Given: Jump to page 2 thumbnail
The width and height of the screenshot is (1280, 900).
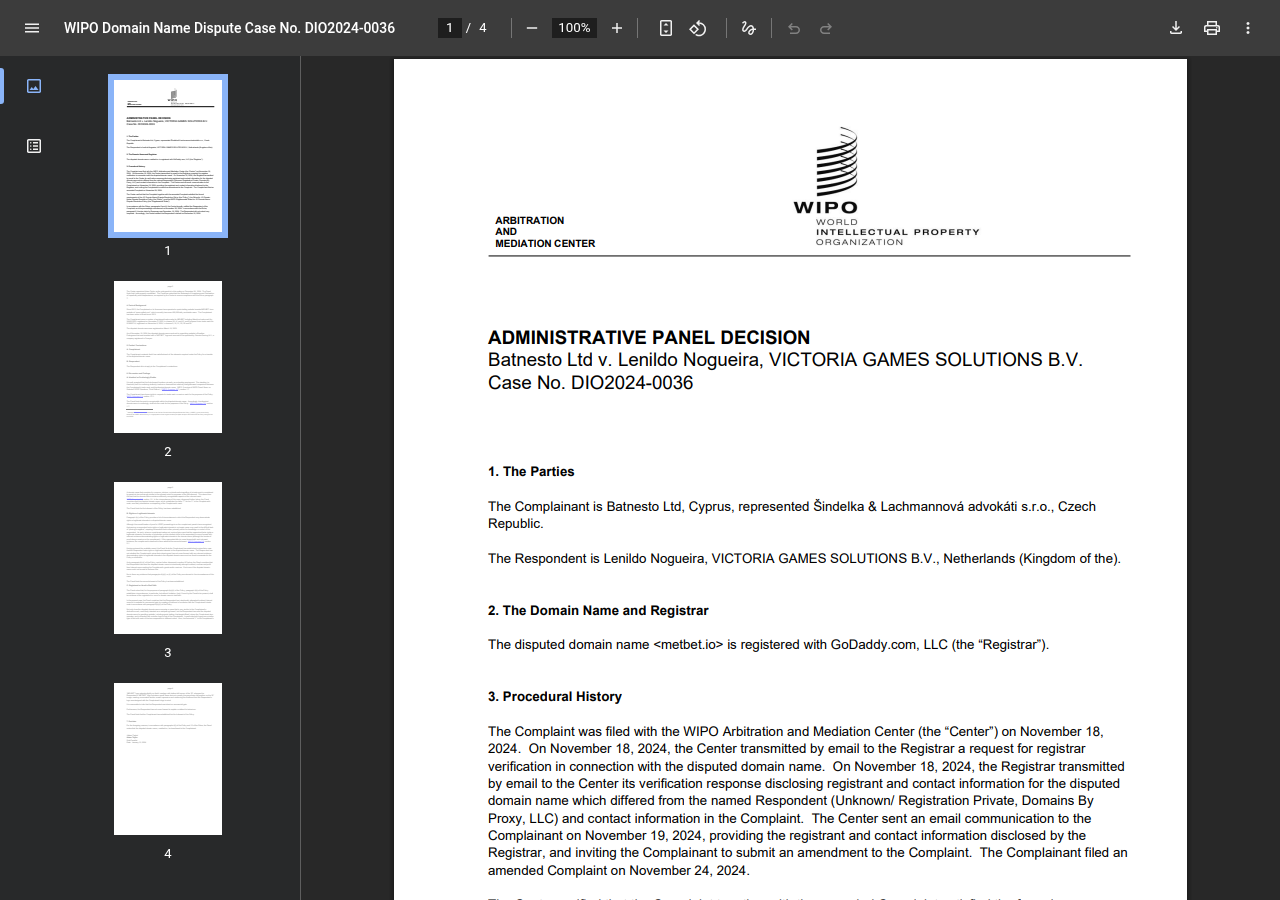Looking at the screenshot, I should tap(168, 357).
